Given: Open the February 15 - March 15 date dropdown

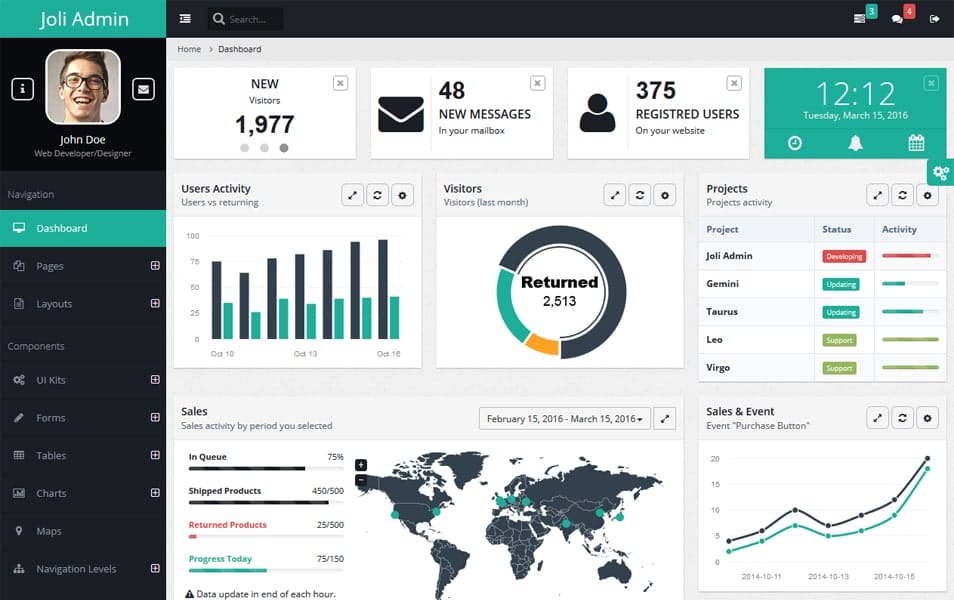Looking at the screenshot, I should (563, 418).
